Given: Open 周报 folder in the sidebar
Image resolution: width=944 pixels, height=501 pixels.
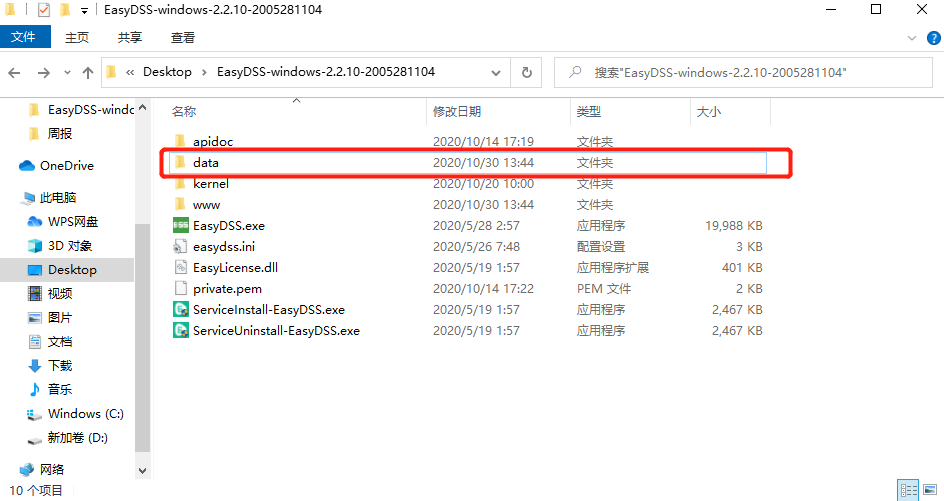Looking at the screenshot, I should coord(51,134).
